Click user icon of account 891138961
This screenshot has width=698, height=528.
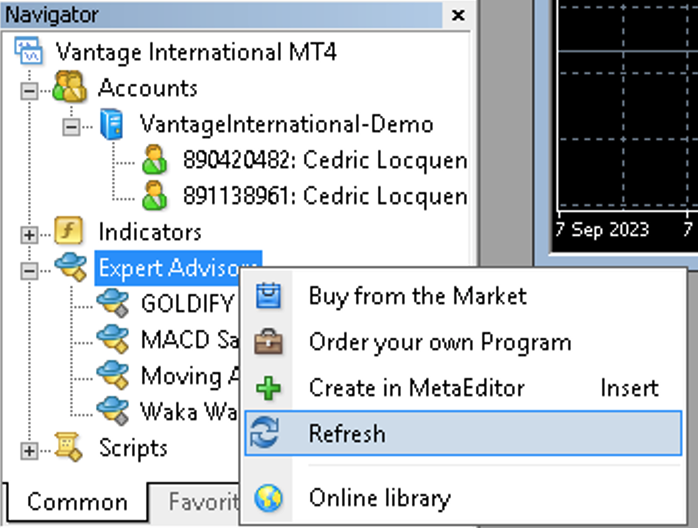(154, 195)
